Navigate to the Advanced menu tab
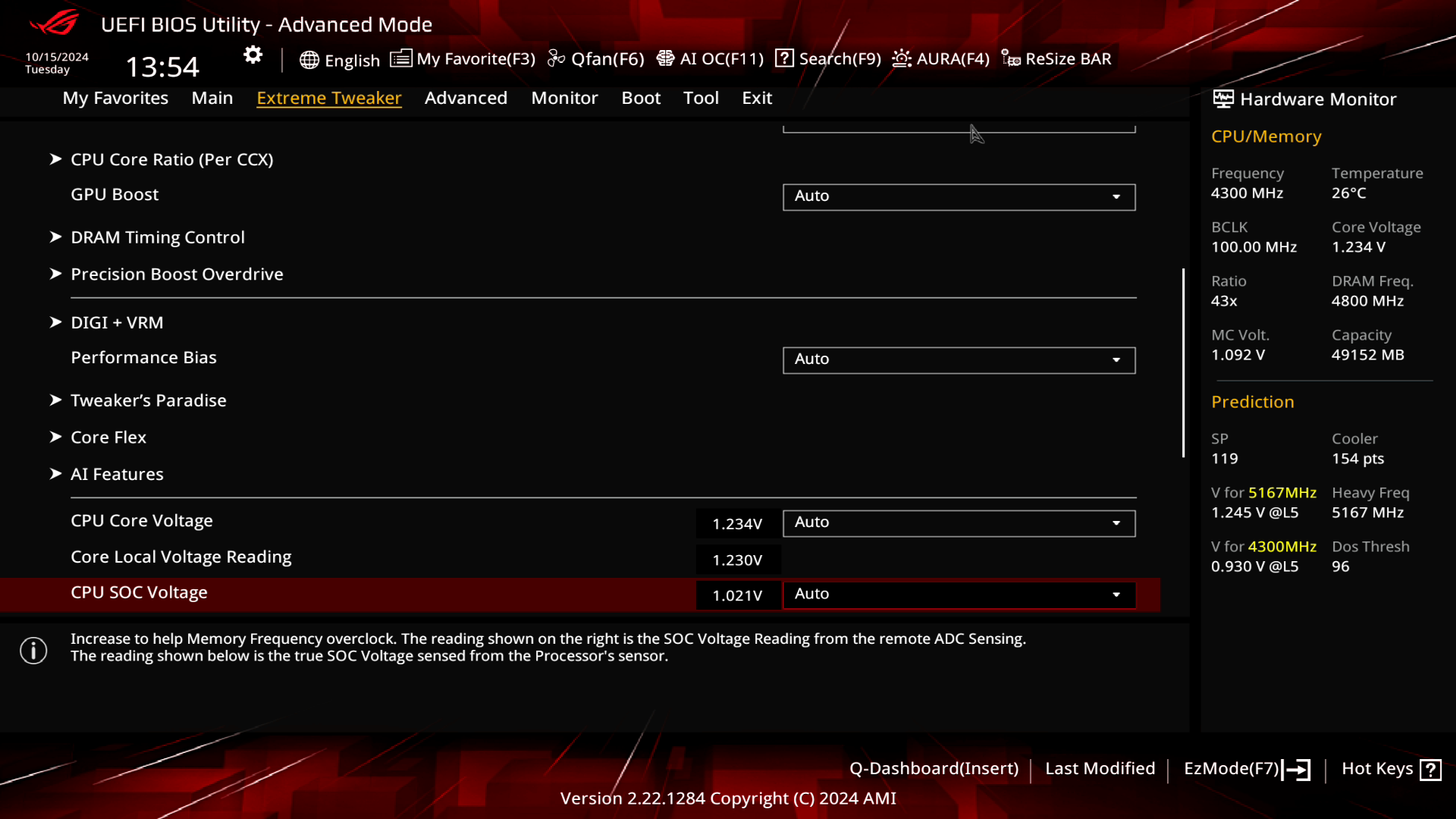 466,98
